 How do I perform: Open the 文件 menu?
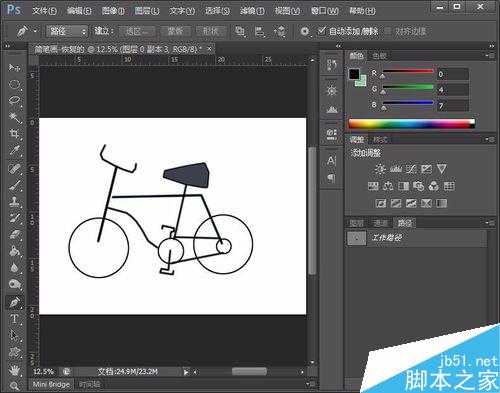coord(44,11)
